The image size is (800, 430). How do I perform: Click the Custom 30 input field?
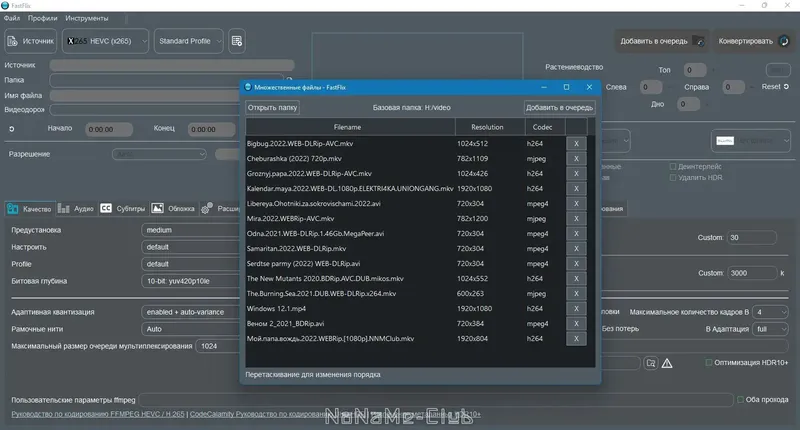click(752, 238)
